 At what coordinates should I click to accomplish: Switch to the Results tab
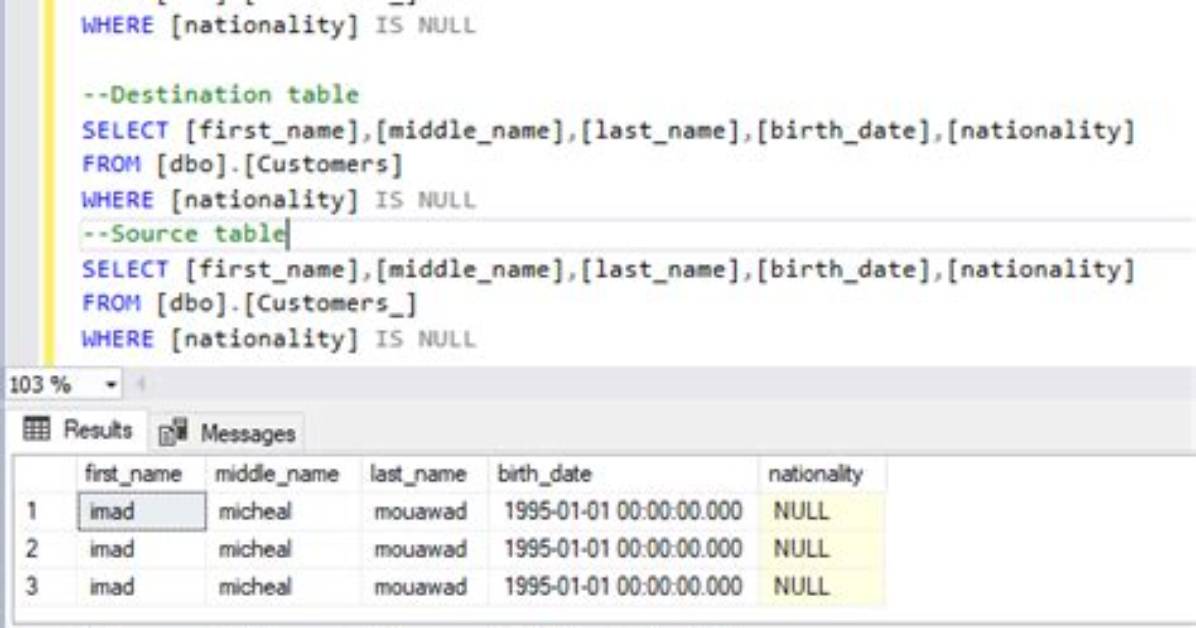[x=78, y=430]
